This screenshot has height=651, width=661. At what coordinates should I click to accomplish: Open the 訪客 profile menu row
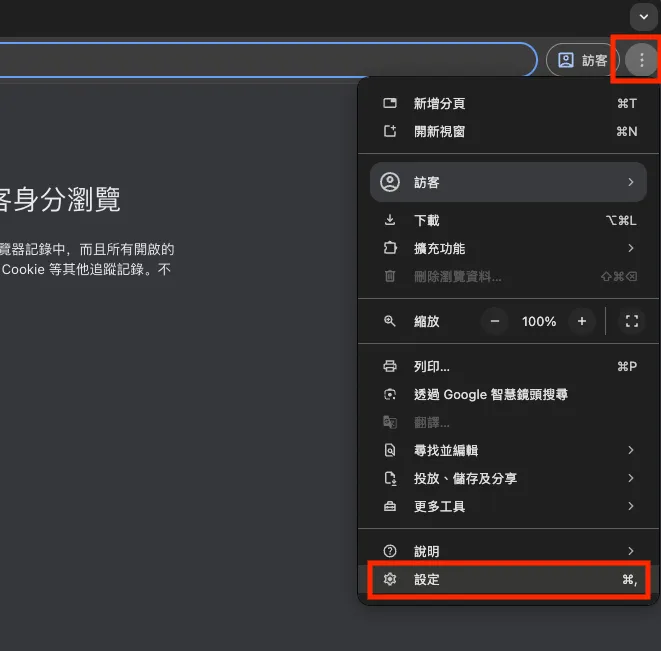pyautogui.click(x=508, y=182)
